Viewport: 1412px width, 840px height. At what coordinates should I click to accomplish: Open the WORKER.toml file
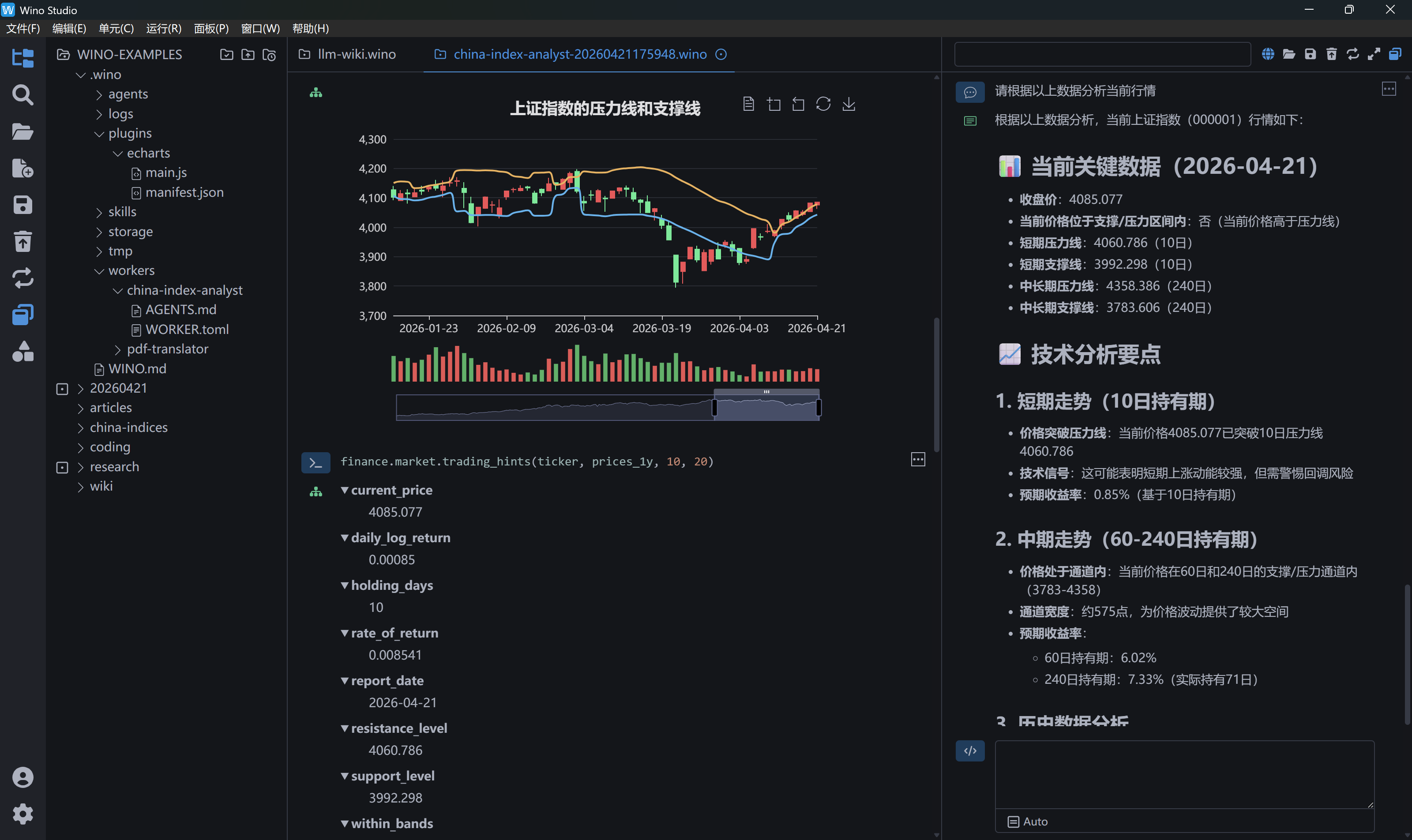[x=187, y=330]
